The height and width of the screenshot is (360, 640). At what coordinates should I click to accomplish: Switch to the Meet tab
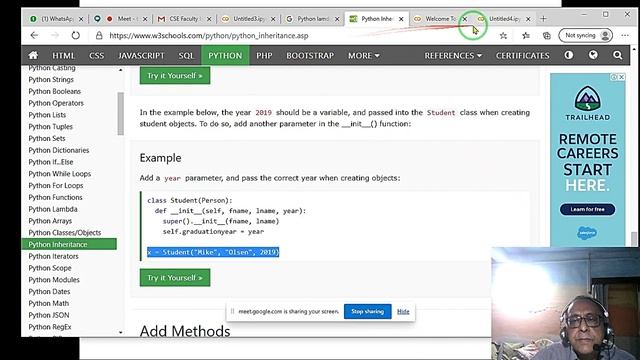pyautogui.click(x=121, y=19)
